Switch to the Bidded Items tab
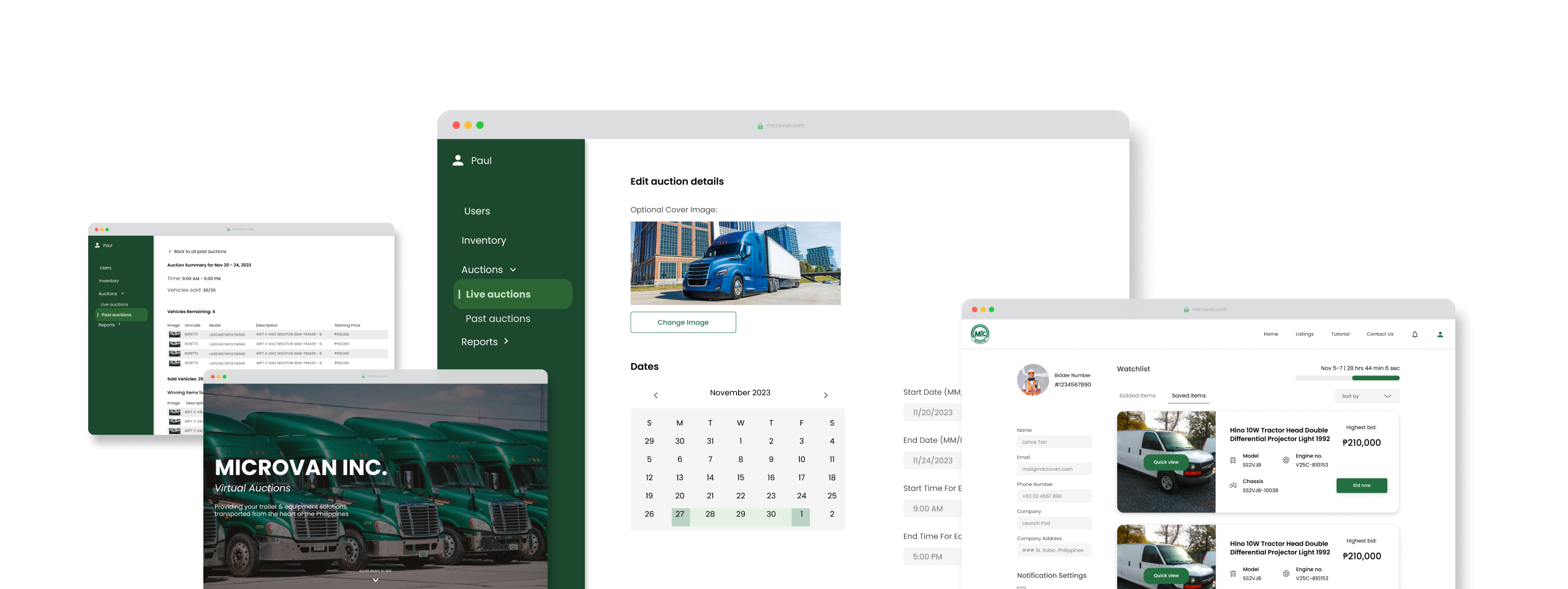 (x=1137, y=396)
